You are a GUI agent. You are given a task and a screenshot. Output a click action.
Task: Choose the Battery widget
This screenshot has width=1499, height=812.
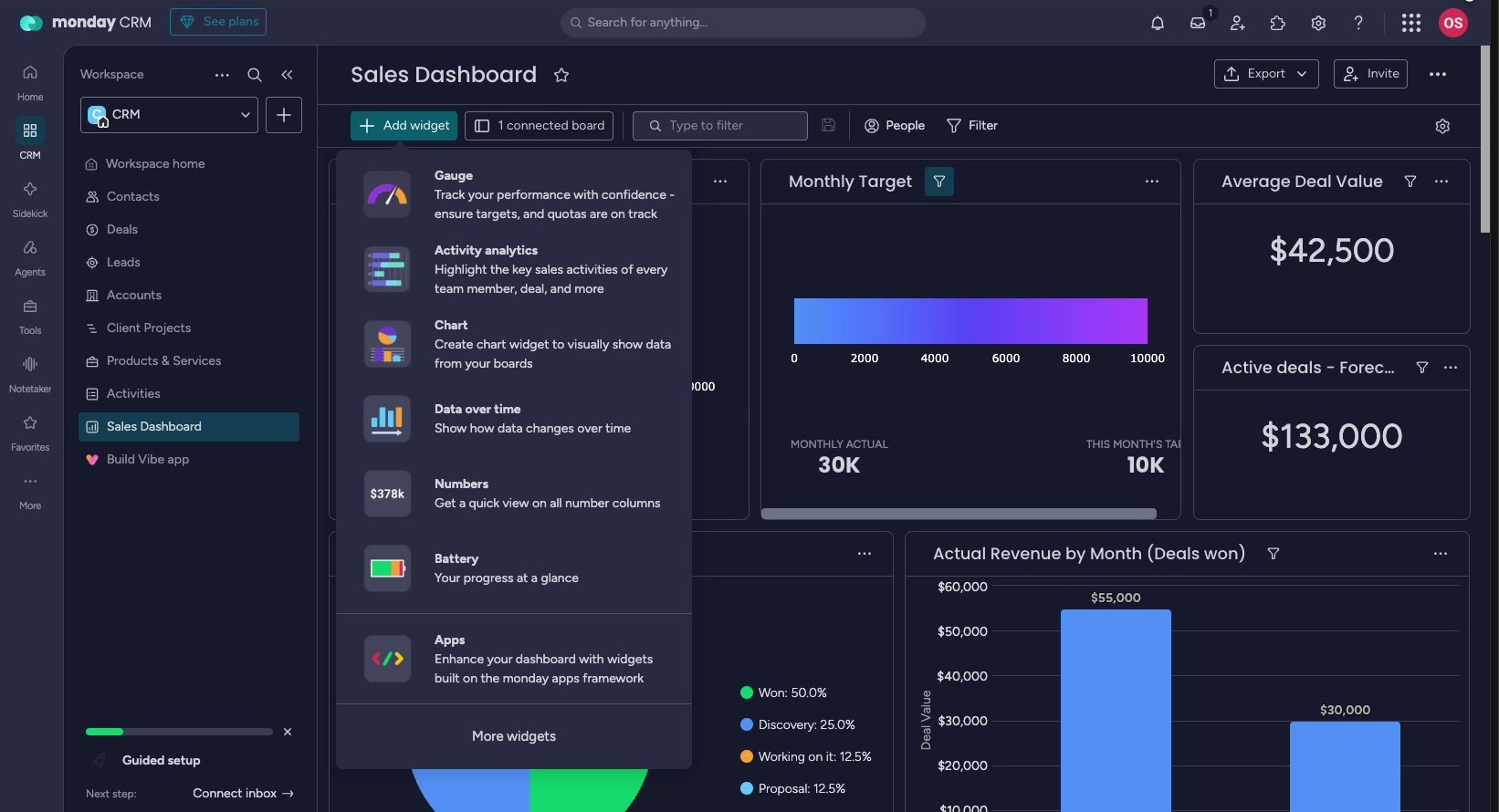click(x=514, y=568)
